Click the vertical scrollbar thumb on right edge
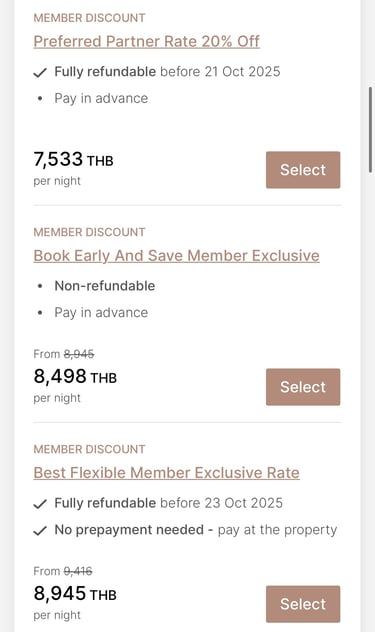The height and width of the screenshot is (632, 375). 371,129
